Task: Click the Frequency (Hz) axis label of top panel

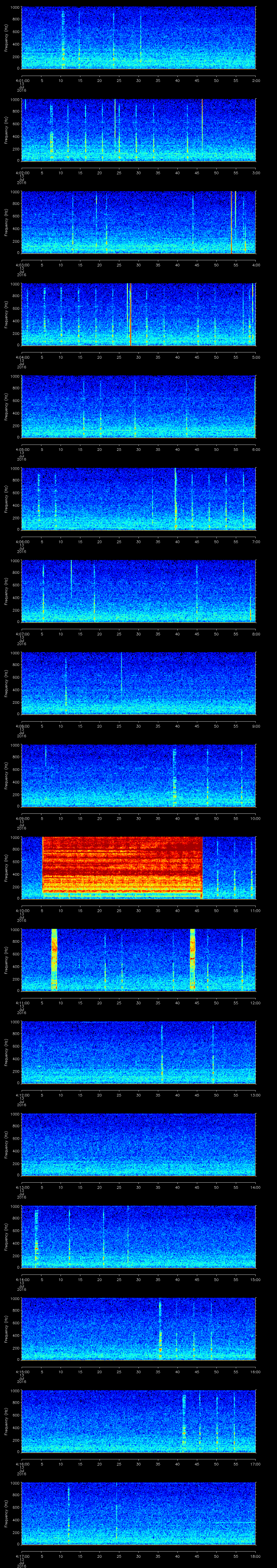Action: coord(7,38)
